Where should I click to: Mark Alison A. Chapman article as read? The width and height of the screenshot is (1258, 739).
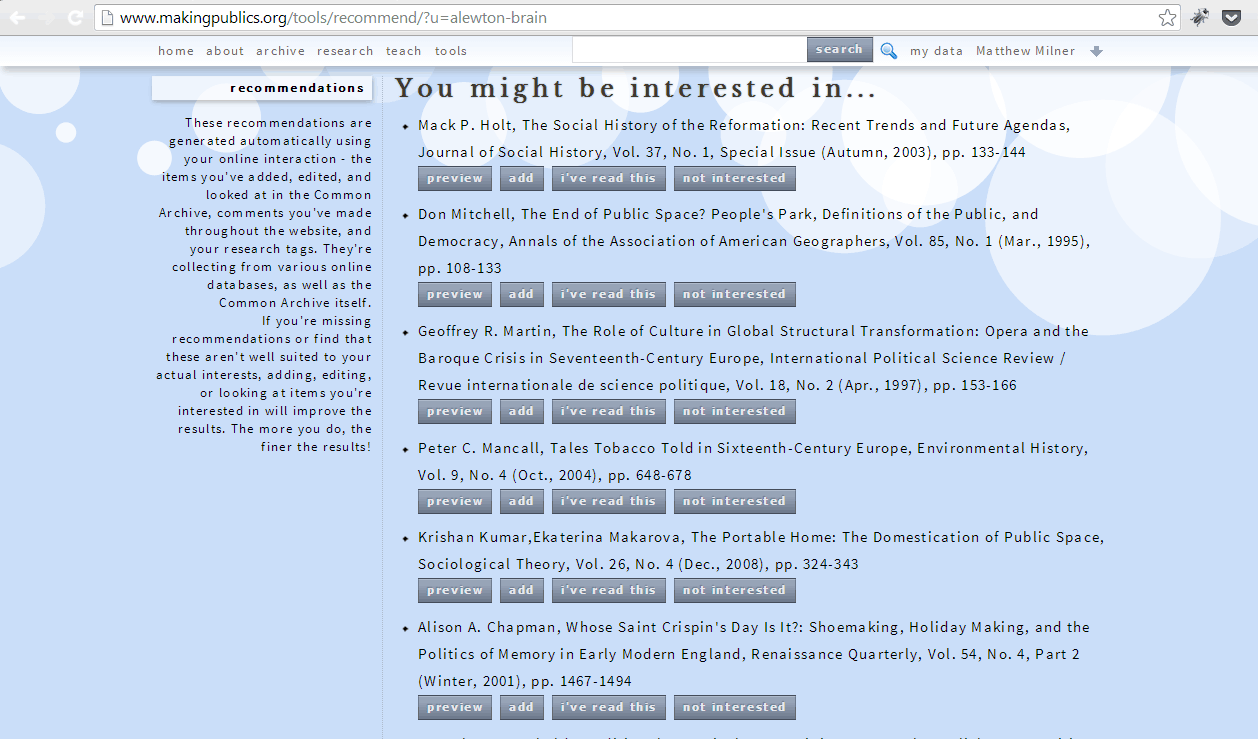609,707
